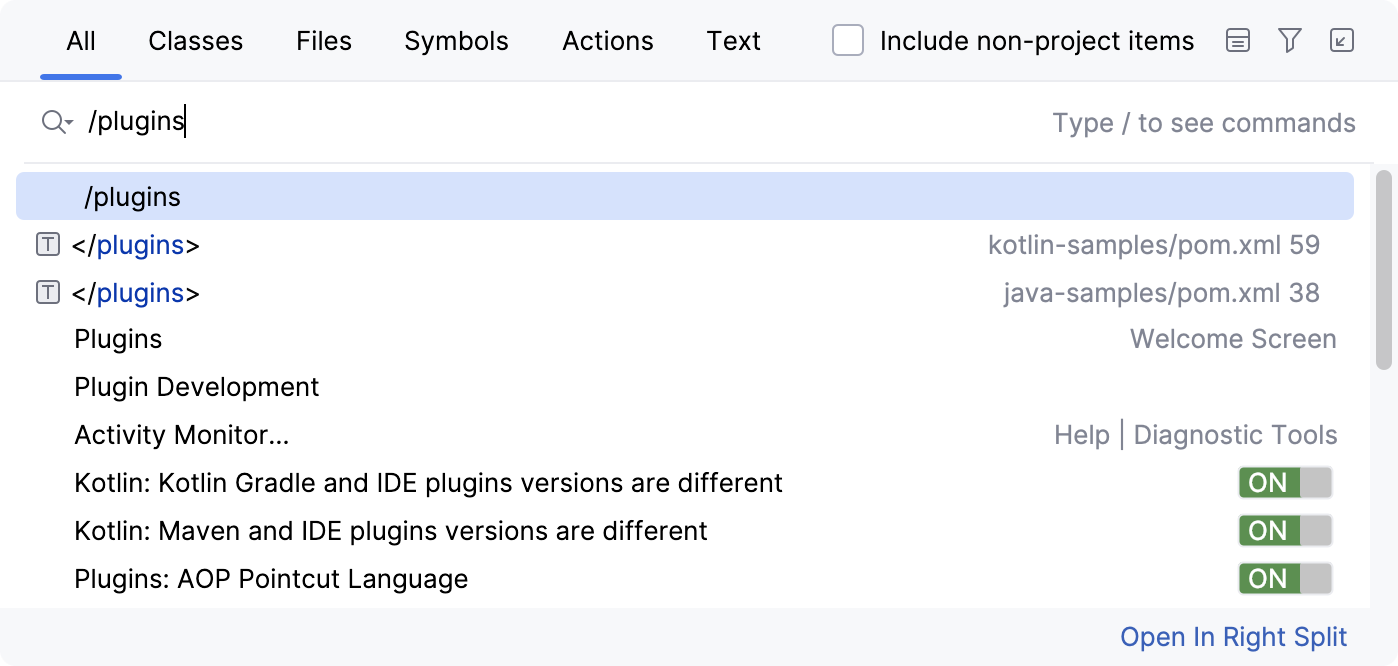
Task: Click the preview panel icon
Action: [1237, 41]
